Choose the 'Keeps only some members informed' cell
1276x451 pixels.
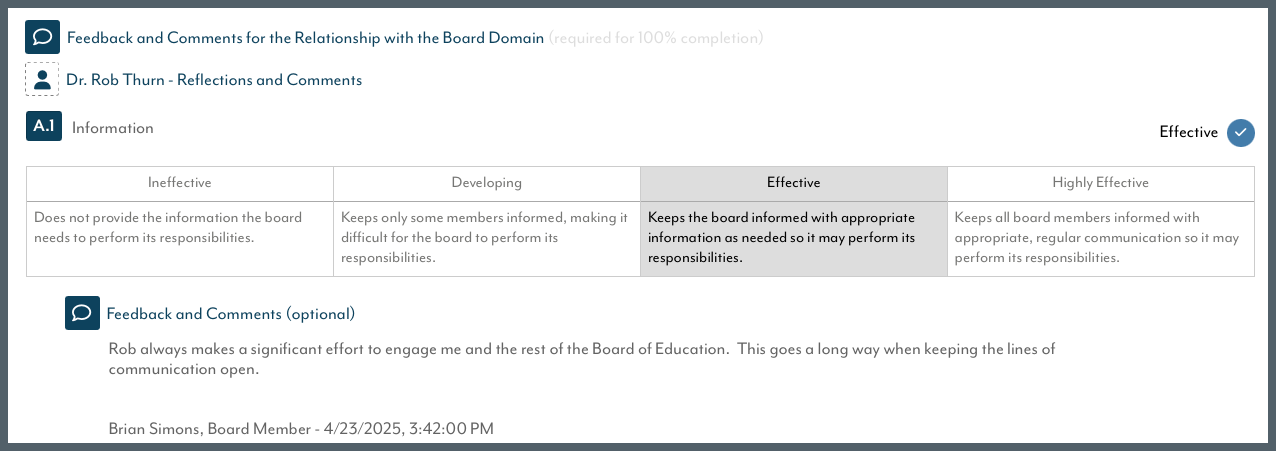487,238
